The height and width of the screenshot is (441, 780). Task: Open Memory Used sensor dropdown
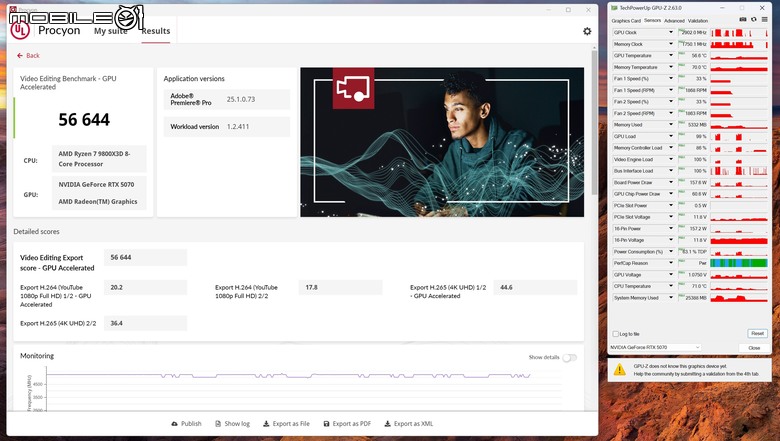671,125
